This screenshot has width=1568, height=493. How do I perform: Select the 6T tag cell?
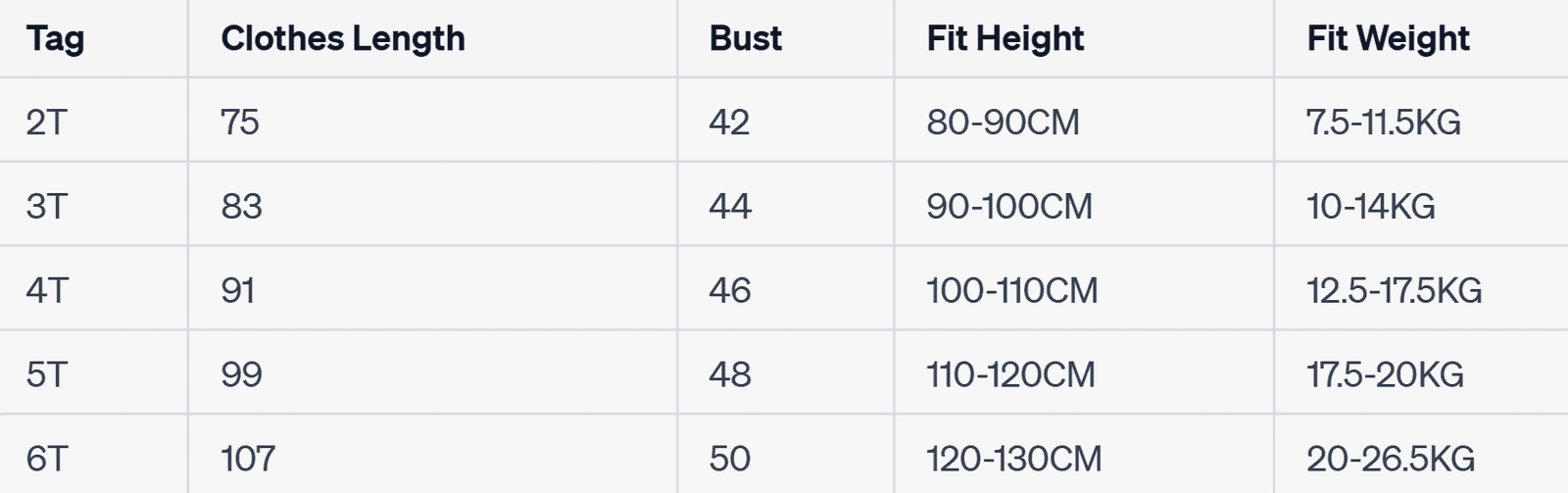point(46,459)
